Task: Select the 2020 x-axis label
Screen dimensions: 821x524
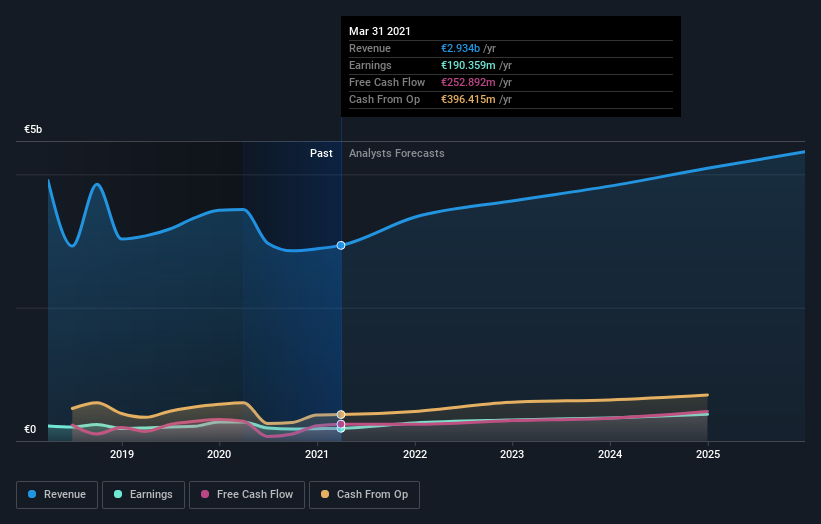Action: [219, 454]
